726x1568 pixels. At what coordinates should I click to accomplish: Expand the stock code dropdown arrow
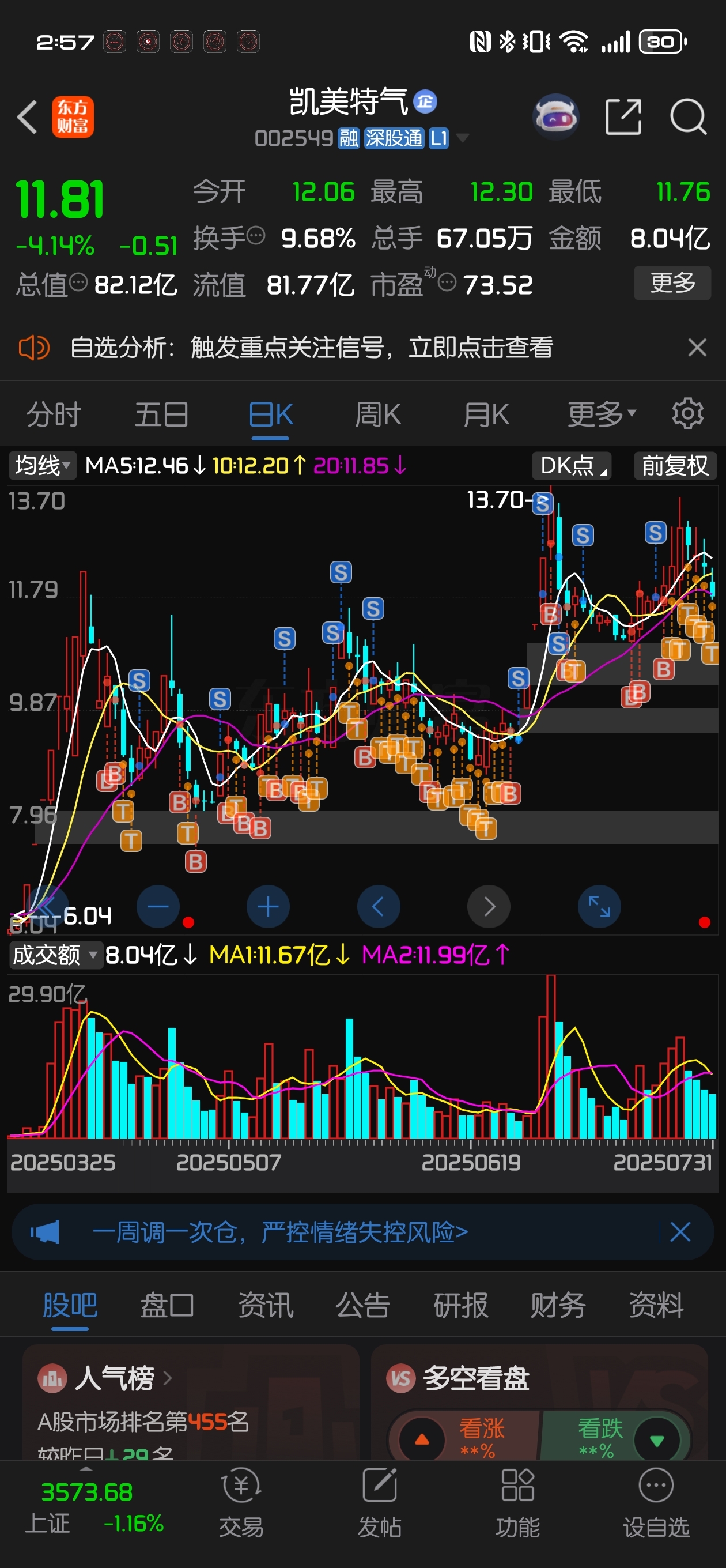point(463,138)
